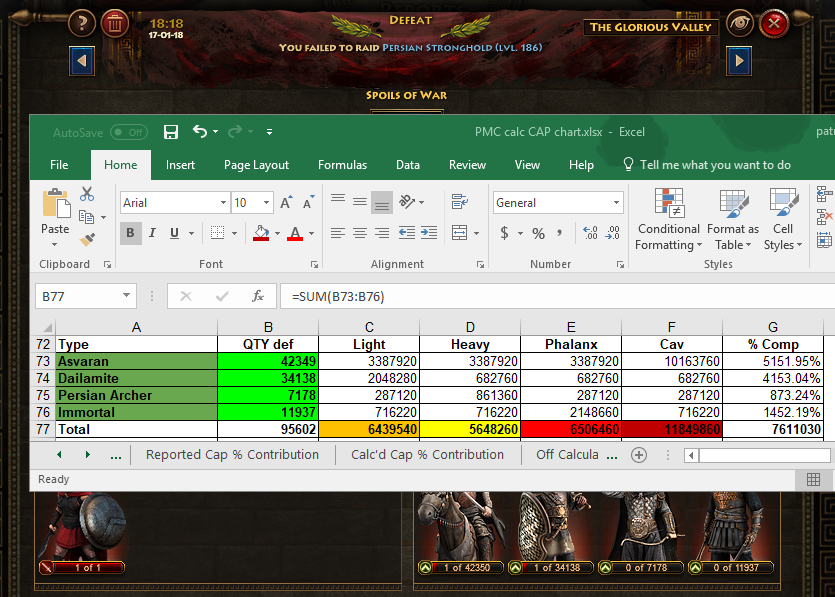The image size is (835, 597).
Task: Increase decimal places
Action: 590,233
